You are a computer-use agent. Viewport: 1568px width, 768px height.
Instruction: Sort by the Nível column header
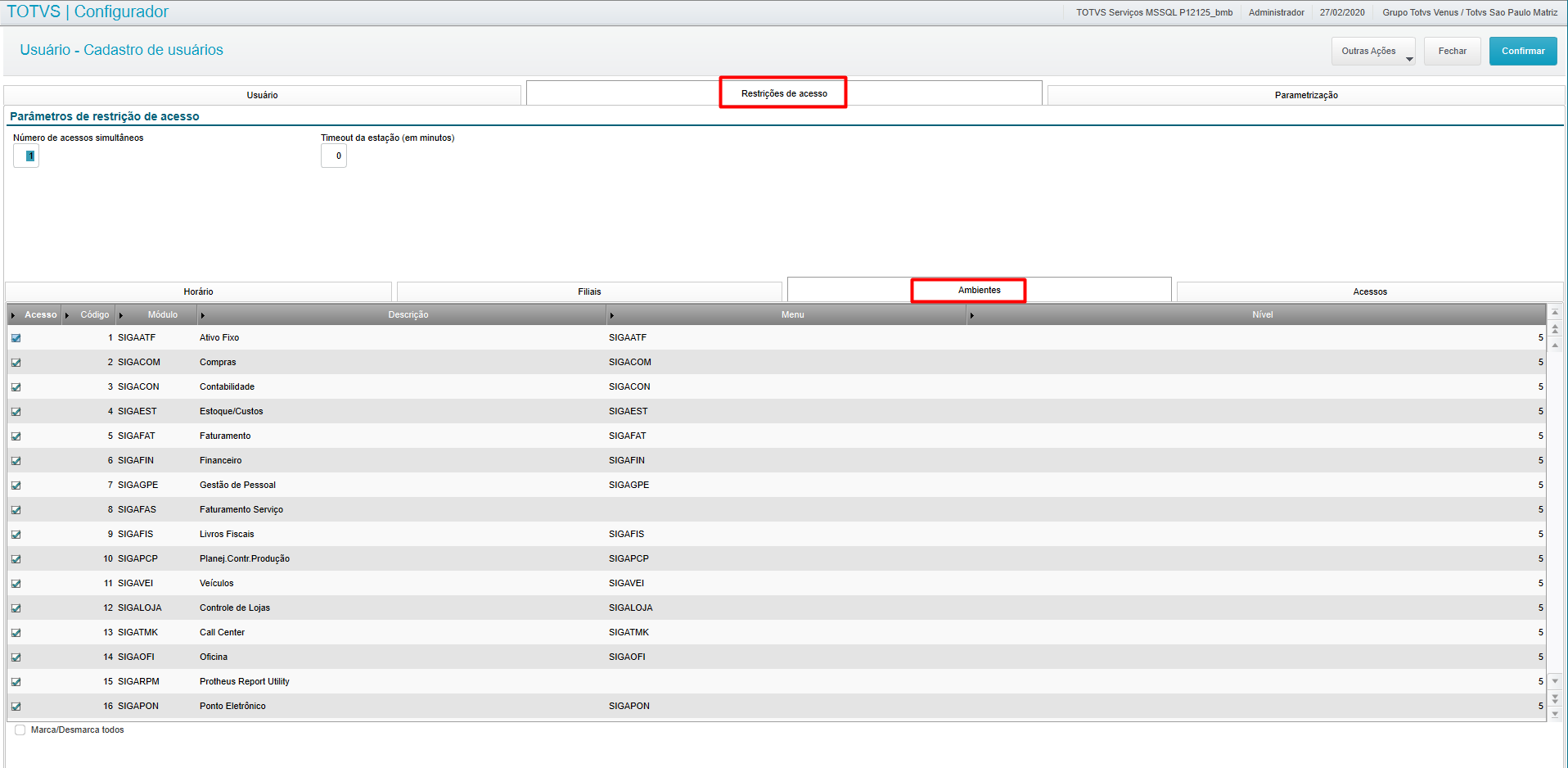1256,314
